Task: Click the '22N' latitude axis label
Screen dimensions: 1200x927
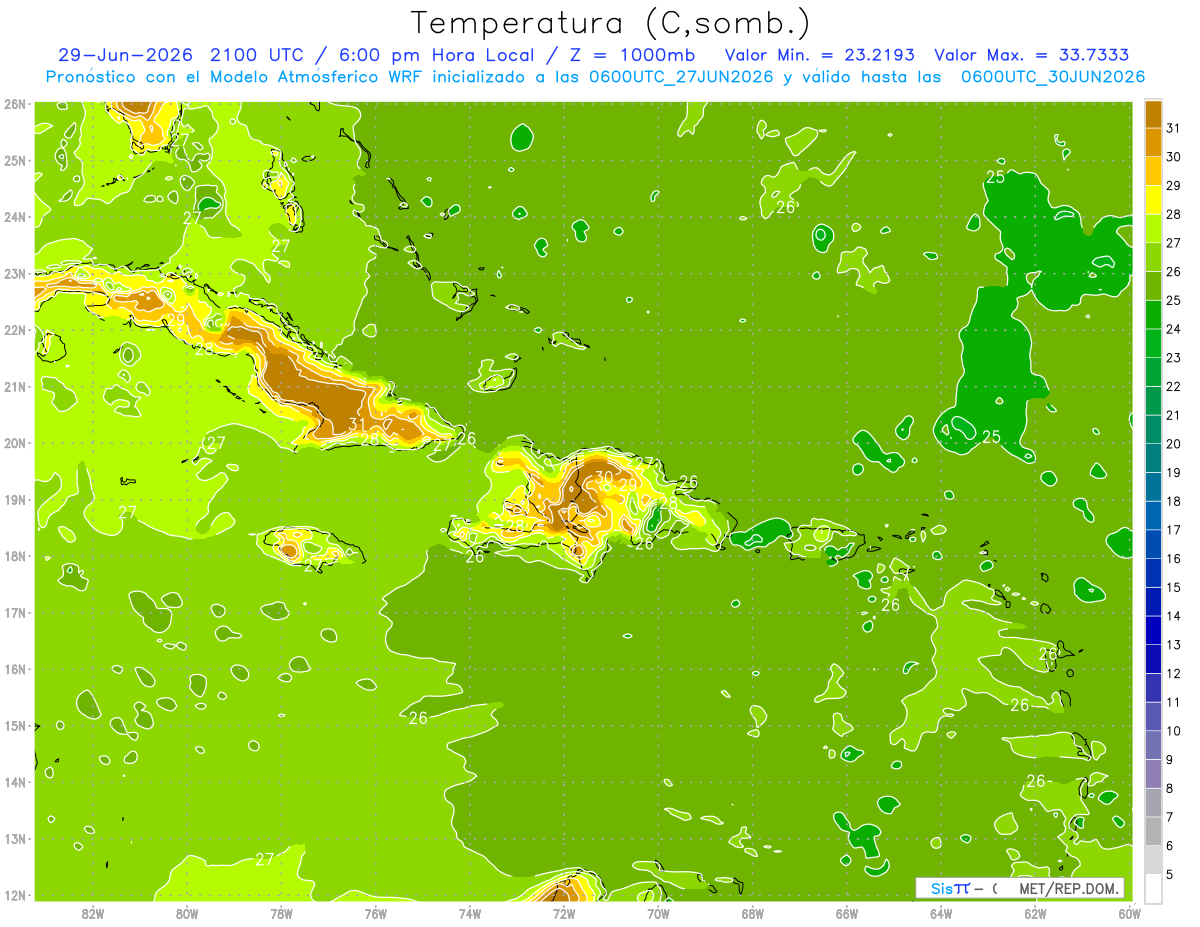Action: [16, 330]
